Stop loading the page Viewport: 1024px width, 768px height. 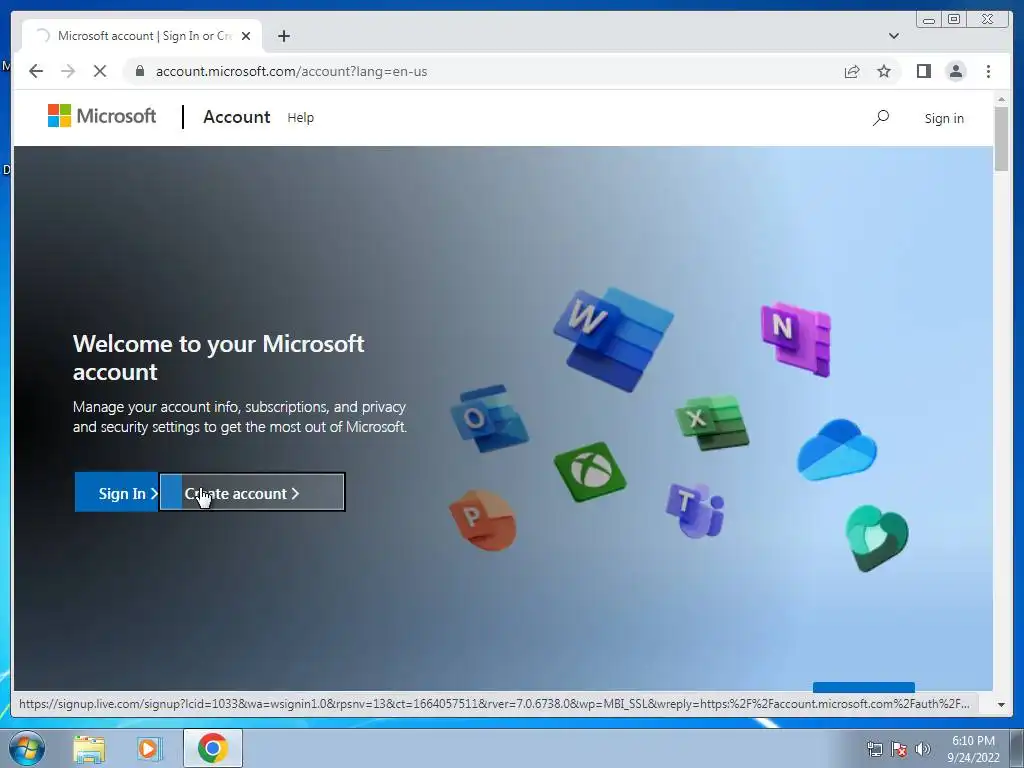[100, 71]
